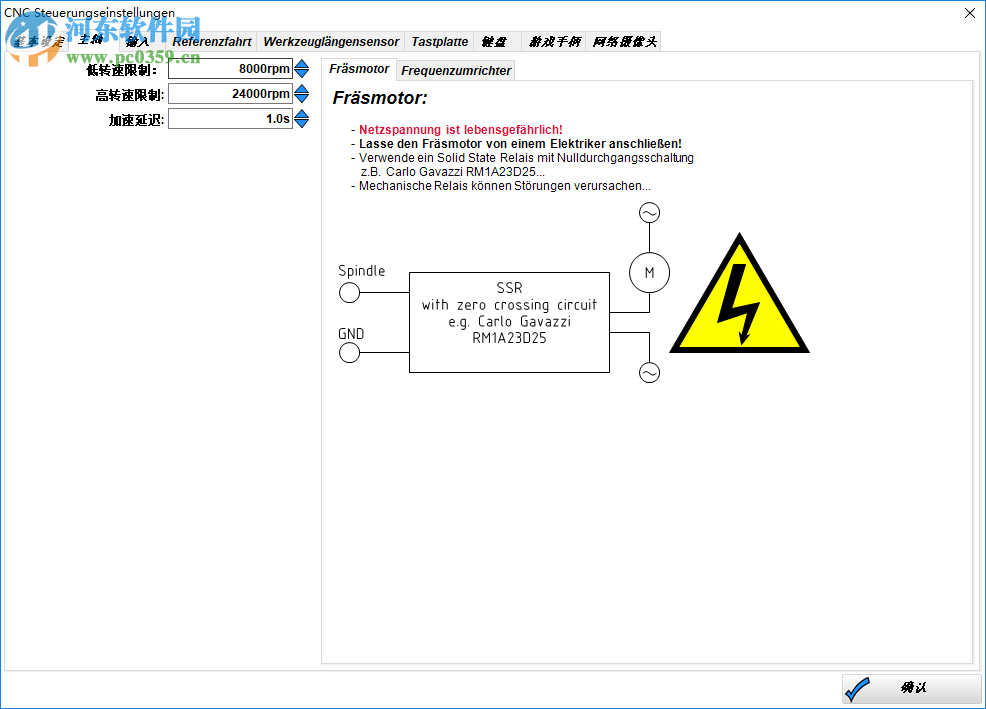The height and width of the screenshot is (709, 986).
Task: Click the GND terminal circle in diagram
Action: click(x=350, y=352)
